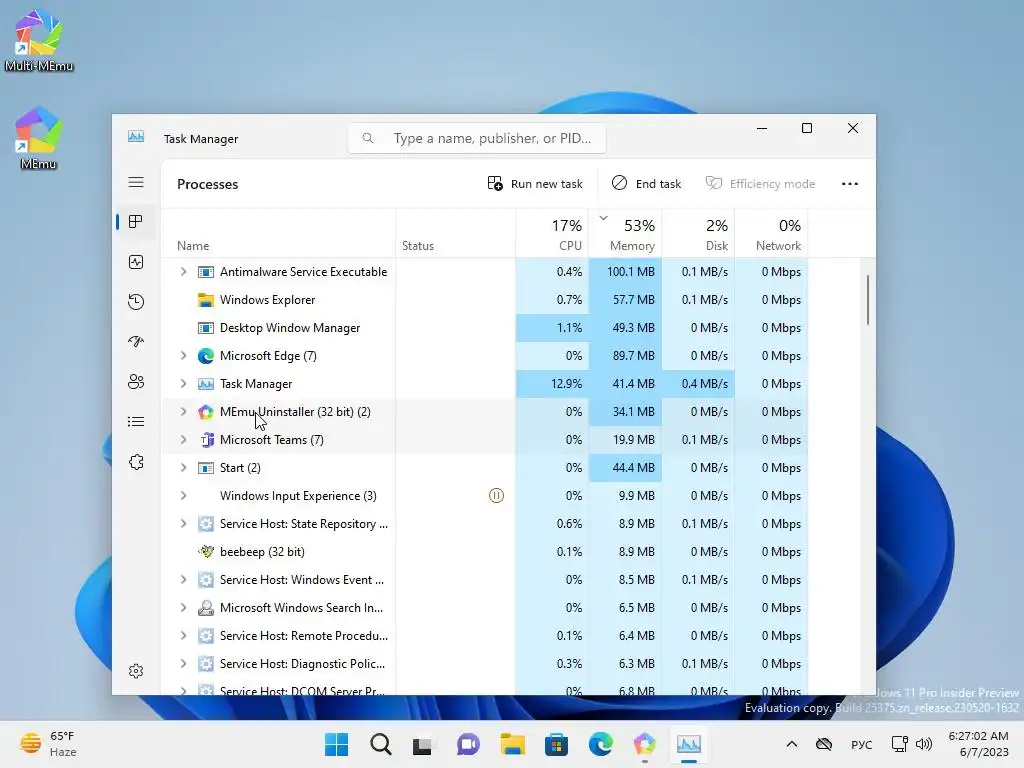Screen dimensions: 1024x768
Task: Click the process list vertical scrollbar thumb
Action: tap(868, 300)
